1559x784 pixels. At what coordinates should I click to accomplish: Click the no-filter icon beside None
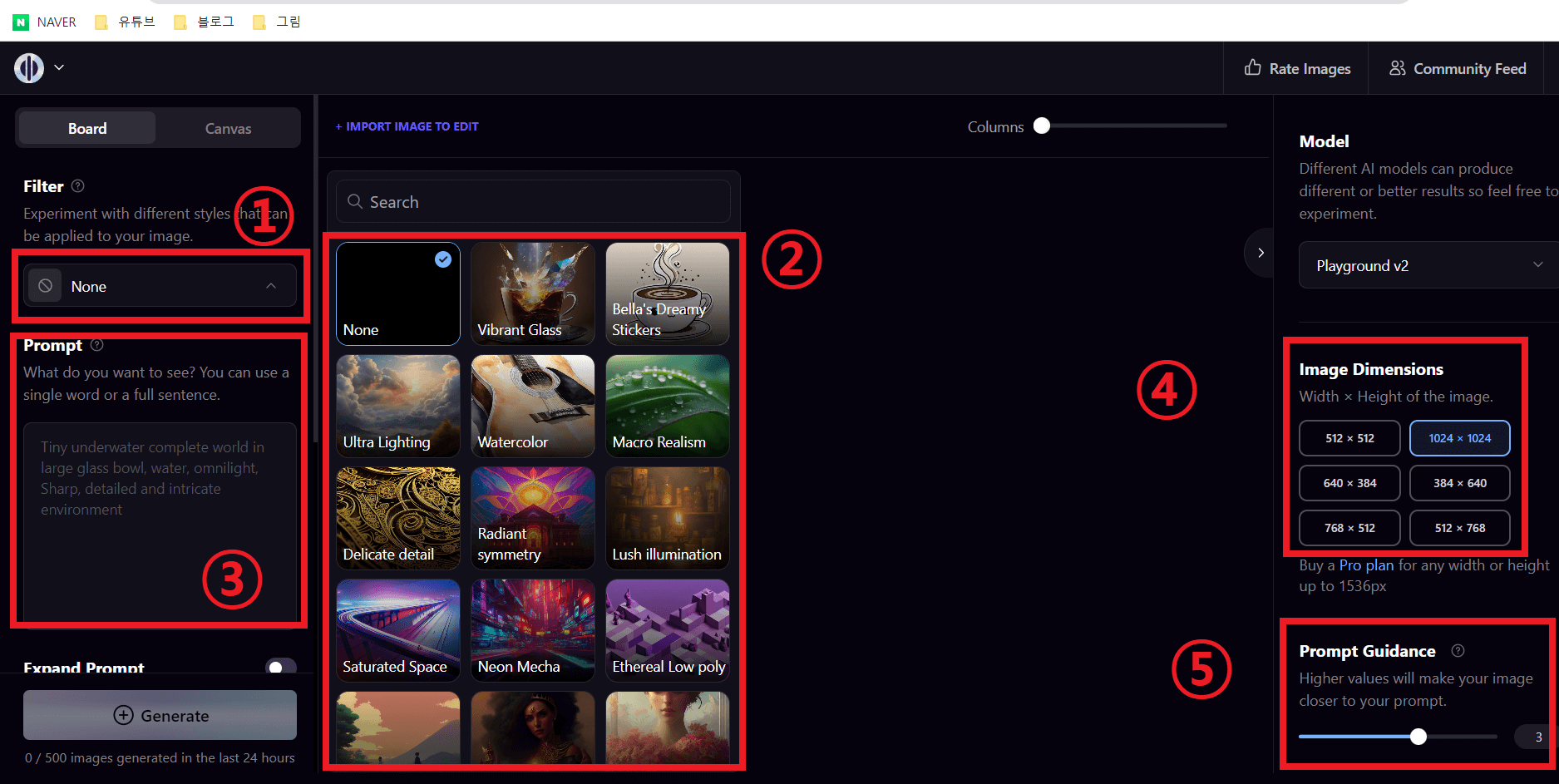(45, 286)
